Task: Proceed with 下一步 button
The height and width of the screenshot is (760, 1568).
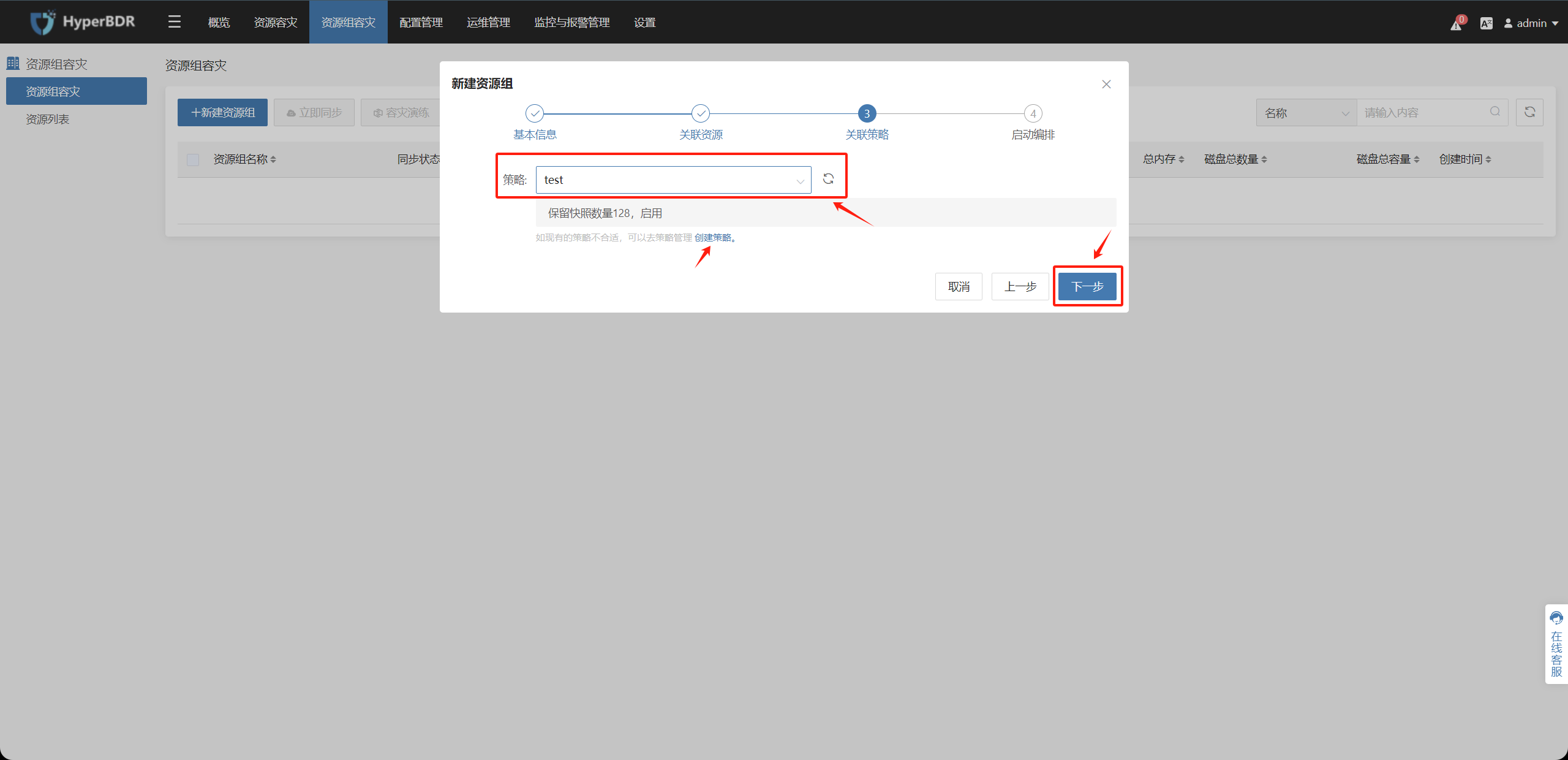Action: point(1087,287)
